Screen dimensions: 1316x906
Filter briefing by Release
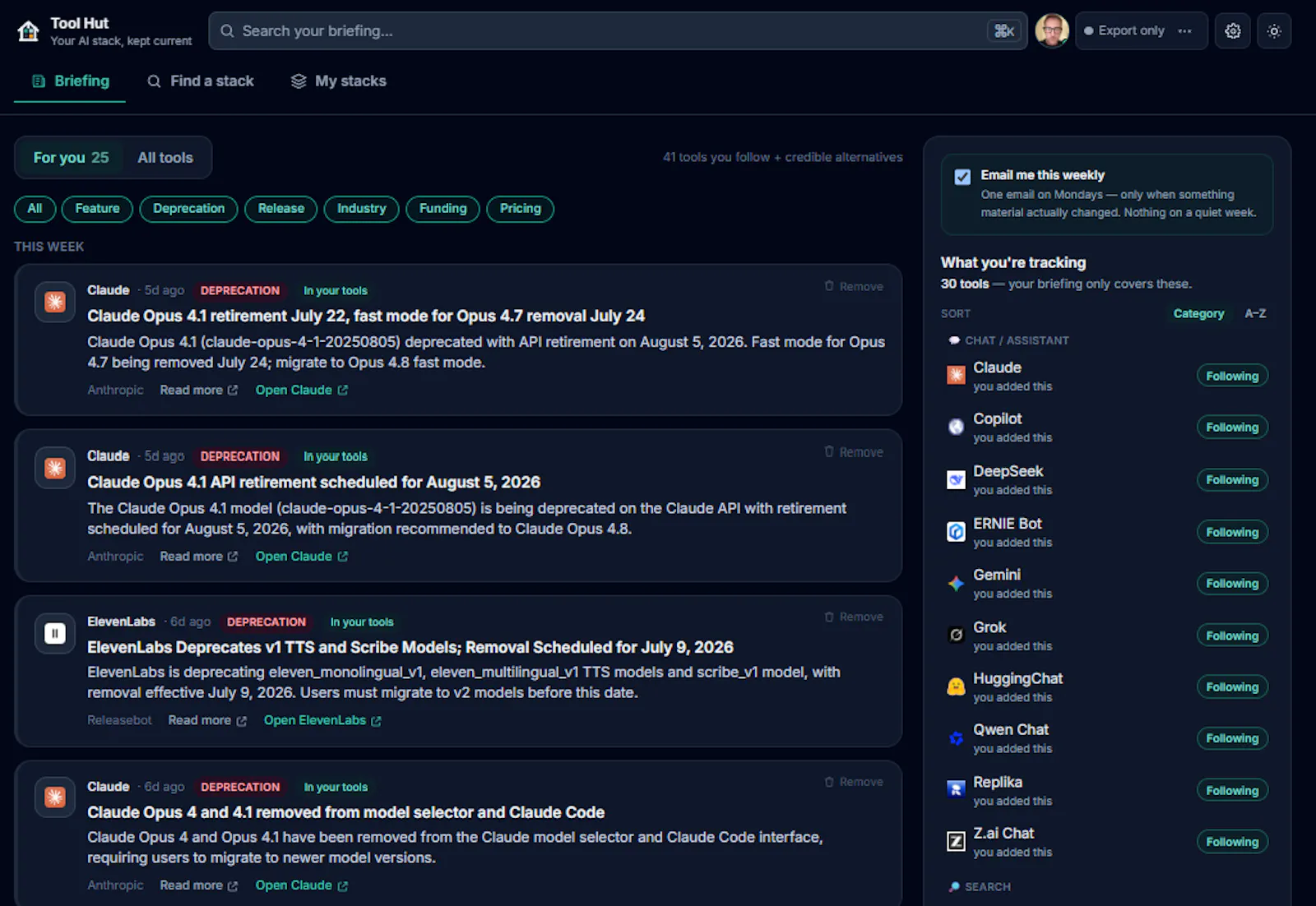pos(281,209)
